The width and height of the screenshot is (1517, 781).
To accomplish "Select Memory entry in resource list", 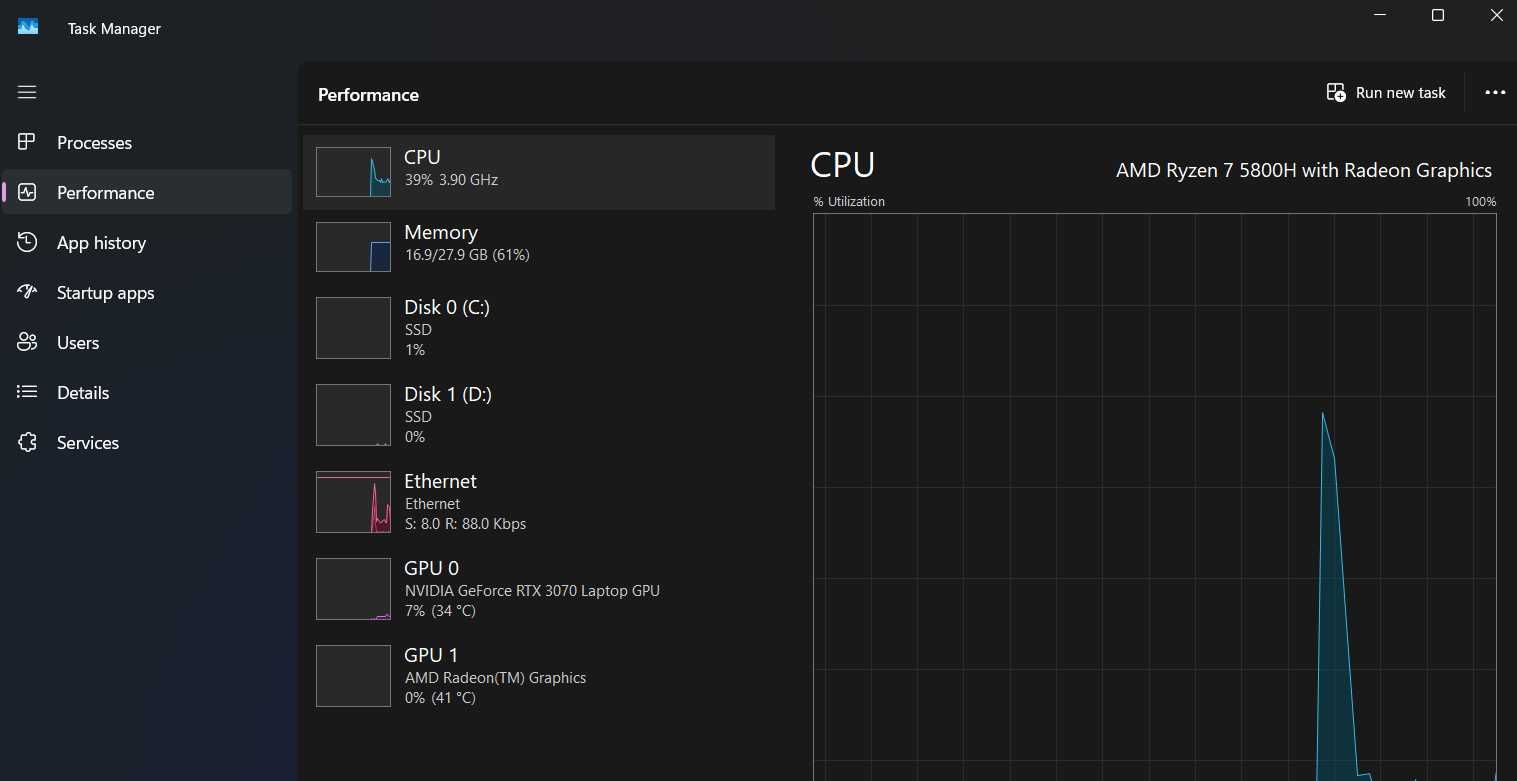I will [539, 247].
